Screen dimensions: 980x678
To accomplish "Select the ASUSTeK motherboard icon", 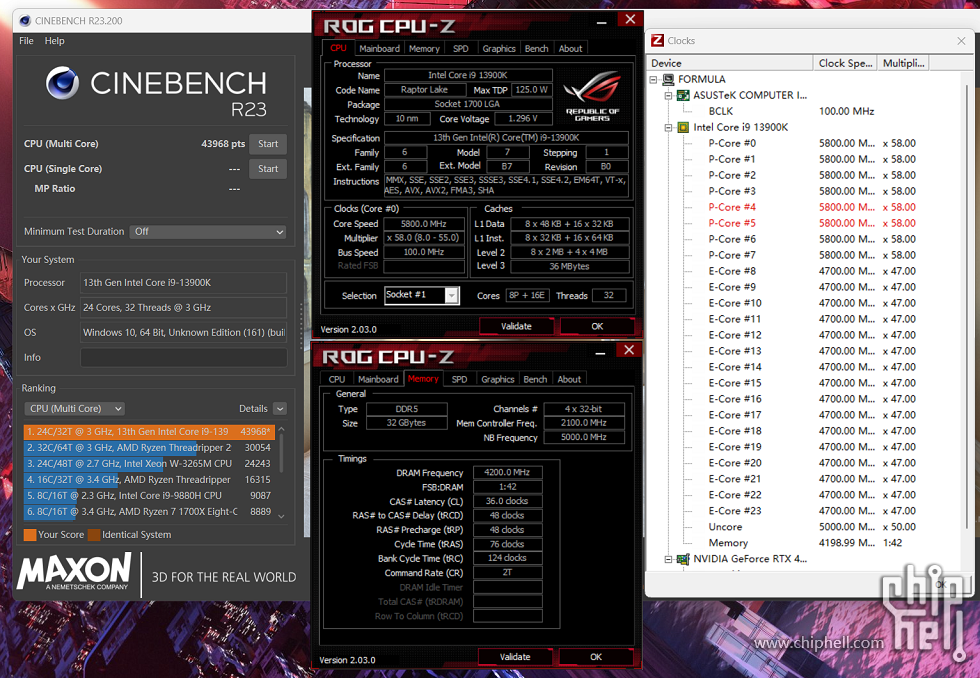I will pos(684,96).
